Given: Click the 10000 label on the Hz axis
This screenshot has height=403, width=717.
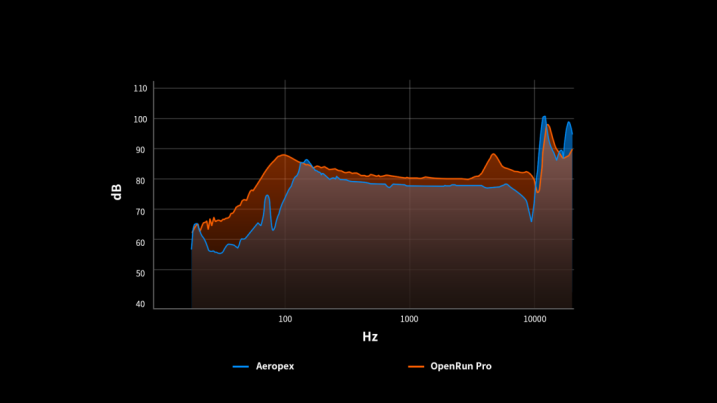Looking at the screenshot, I should point(535,319).
